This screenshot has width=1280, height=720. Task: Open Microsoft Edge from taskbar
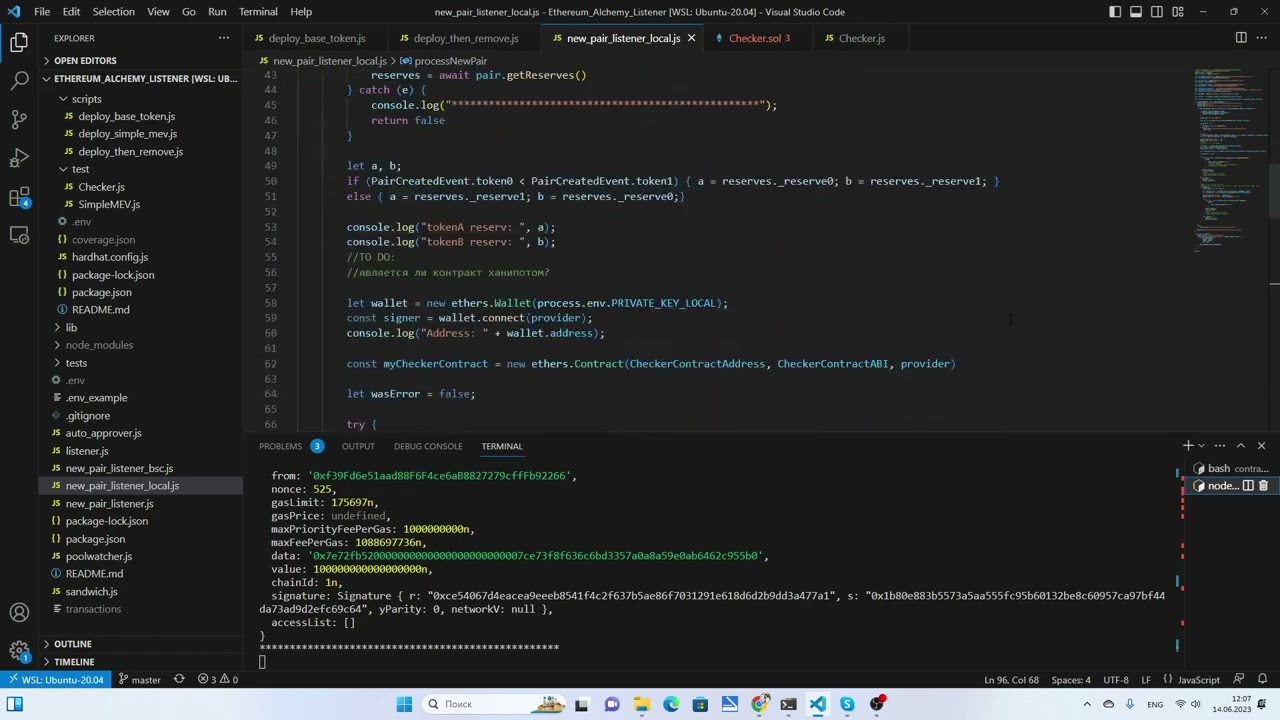(x=671, y=704)
